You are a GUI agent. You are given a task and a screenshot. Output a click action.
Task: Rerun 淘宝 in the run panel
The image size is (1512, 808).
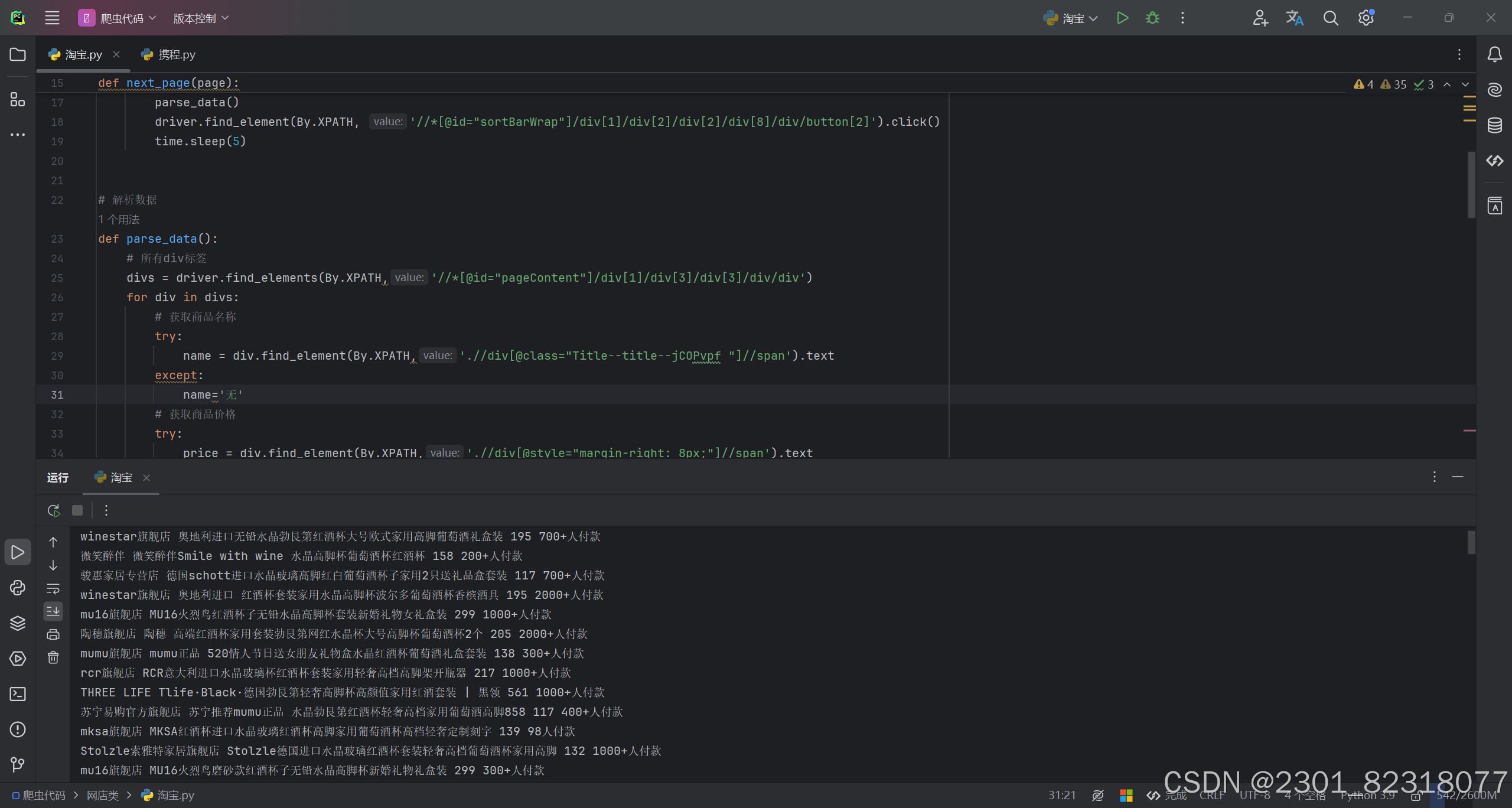click(x=54, y=510)
